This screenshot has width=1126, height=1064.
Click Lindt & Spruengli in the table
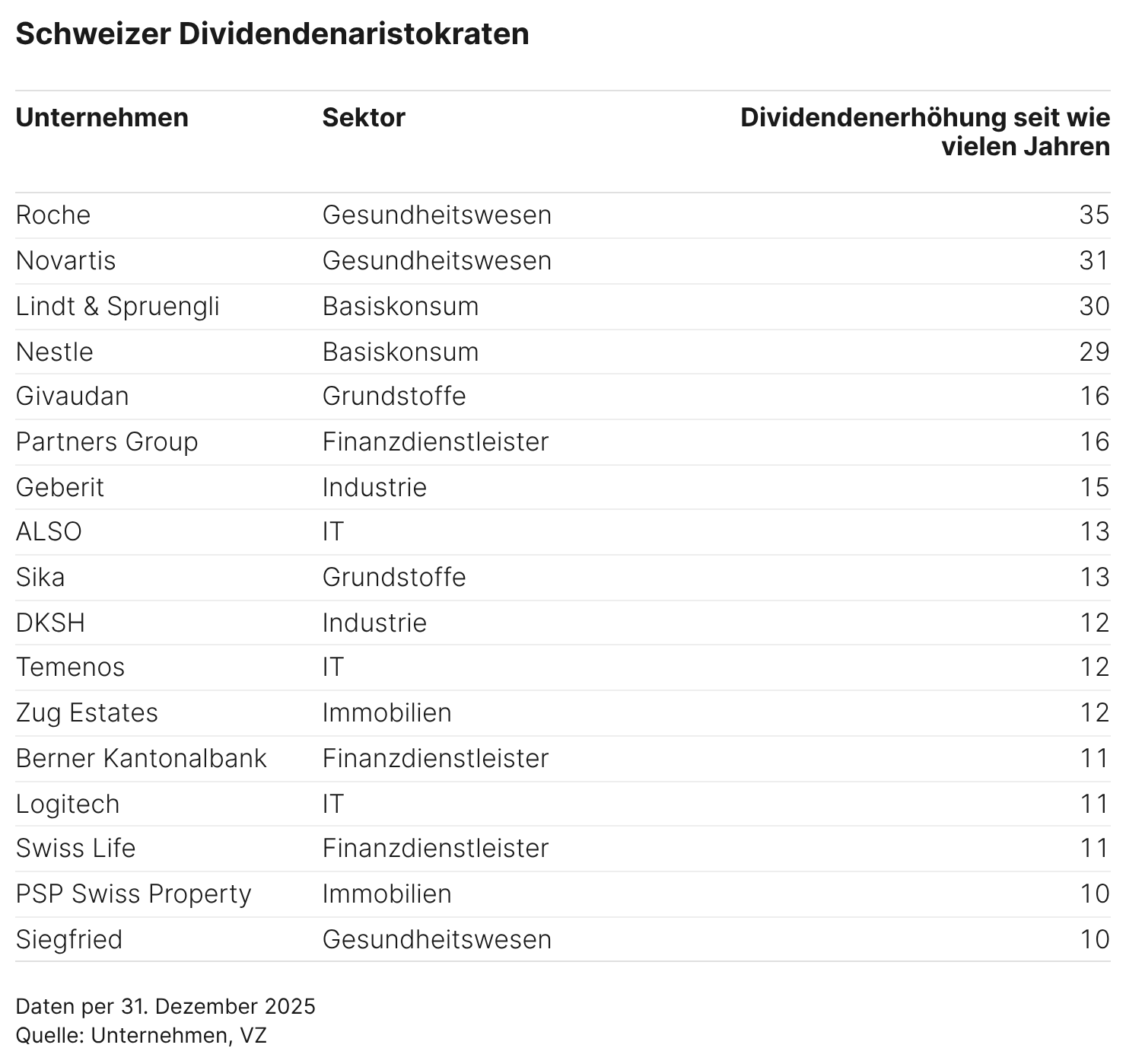coord(118,307)
